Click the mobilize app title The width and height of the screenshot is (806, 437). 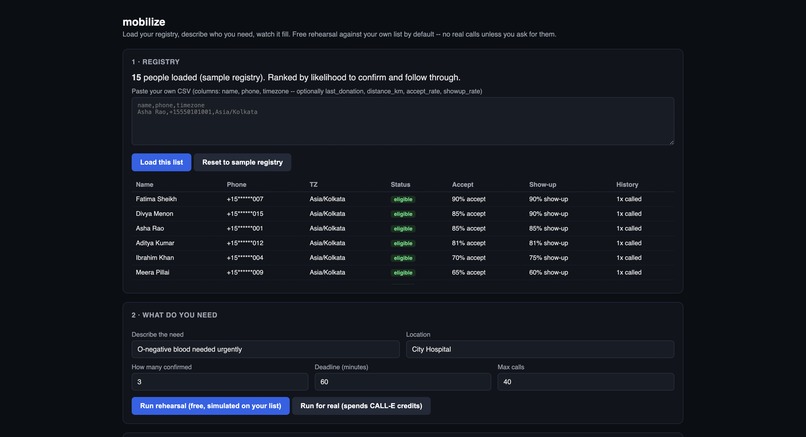144,22
